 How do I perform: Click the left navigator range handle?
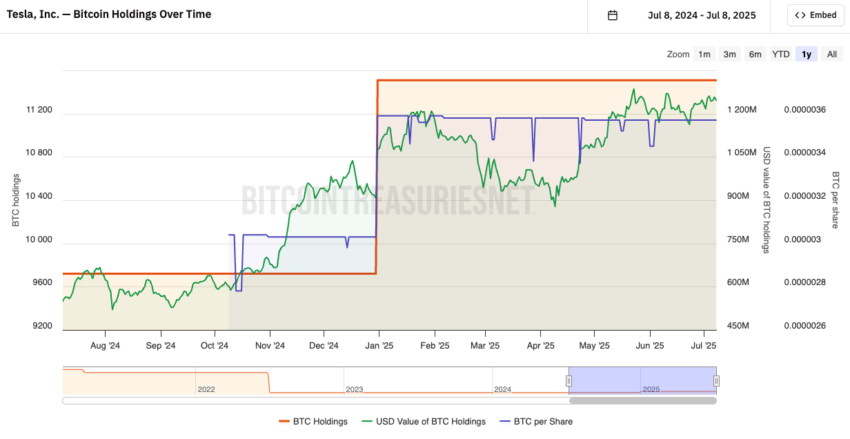[x=569, y=380]
